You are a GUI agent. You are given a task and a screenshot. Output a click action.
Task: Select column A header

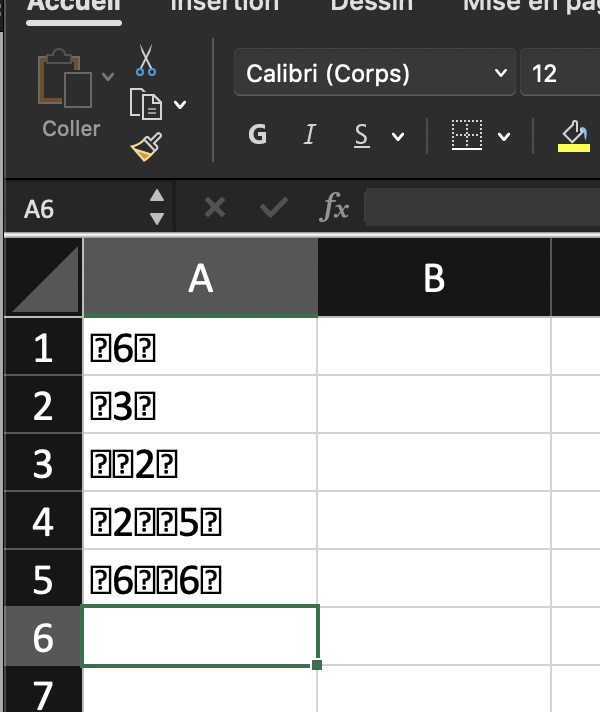(x=200, y=277)
